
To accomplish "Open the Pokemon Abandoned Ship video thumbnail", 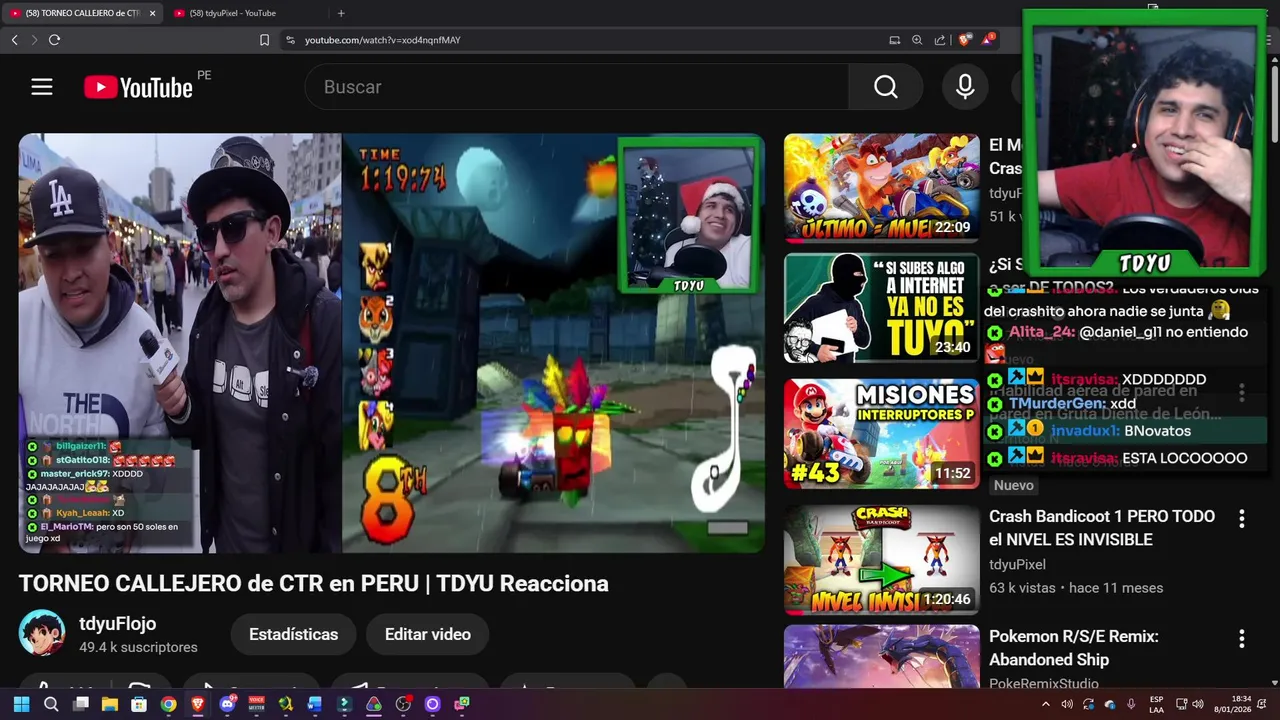I will [x=881, y=656].
